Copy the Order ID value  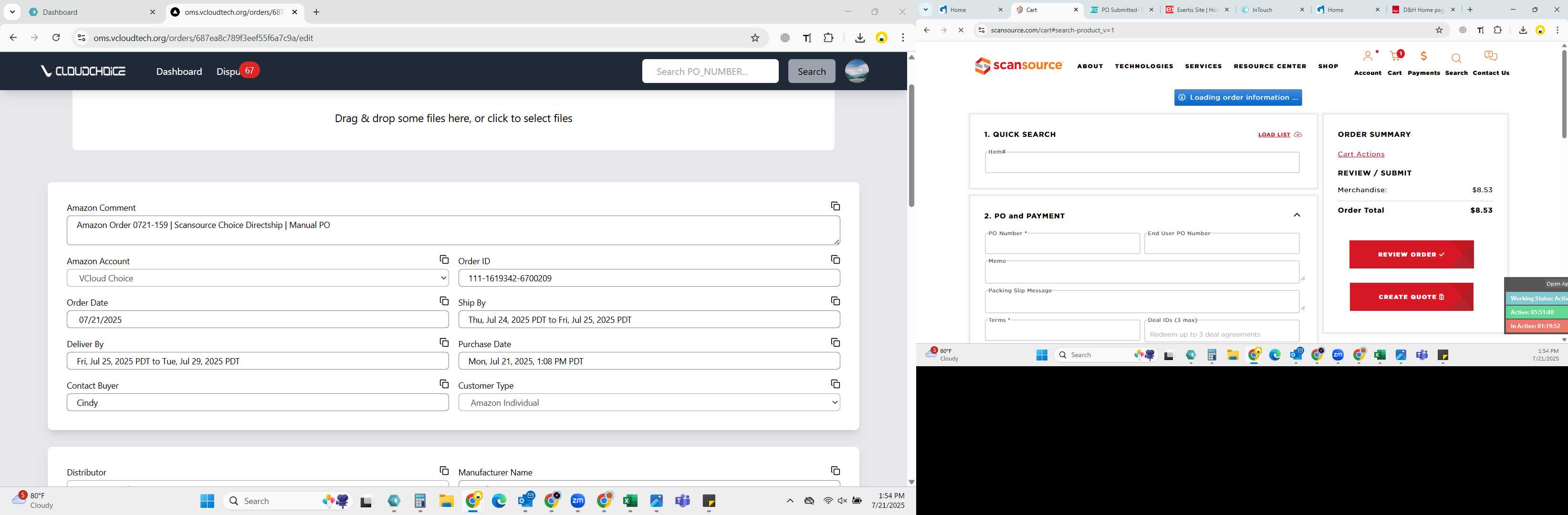pos(835,259)
